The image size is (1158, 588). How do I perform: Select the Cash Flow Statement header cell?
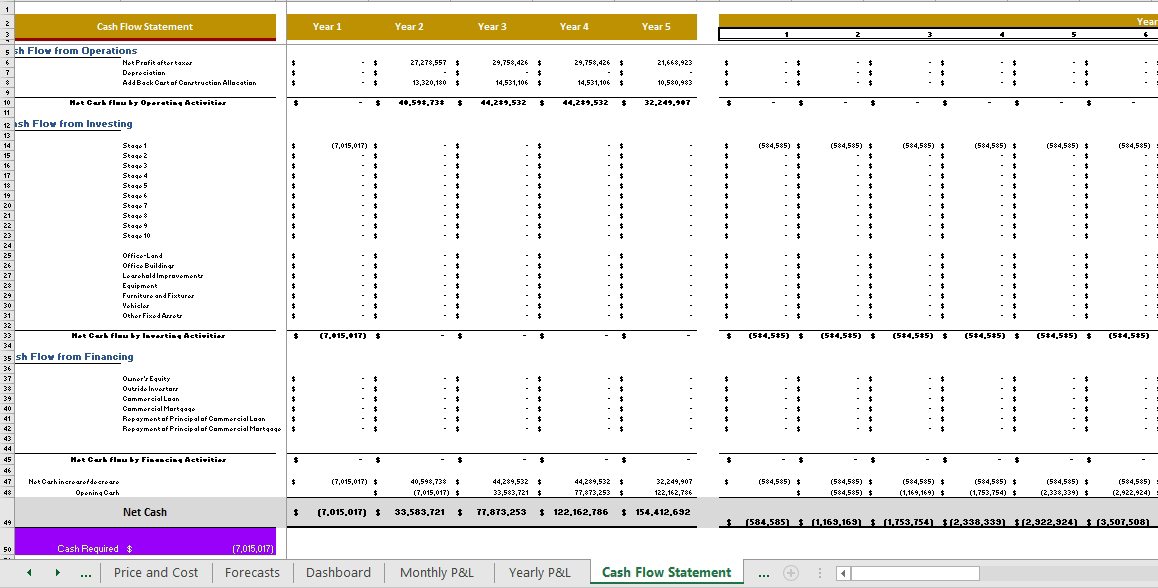pyautogui.click(x=145, y=27)
